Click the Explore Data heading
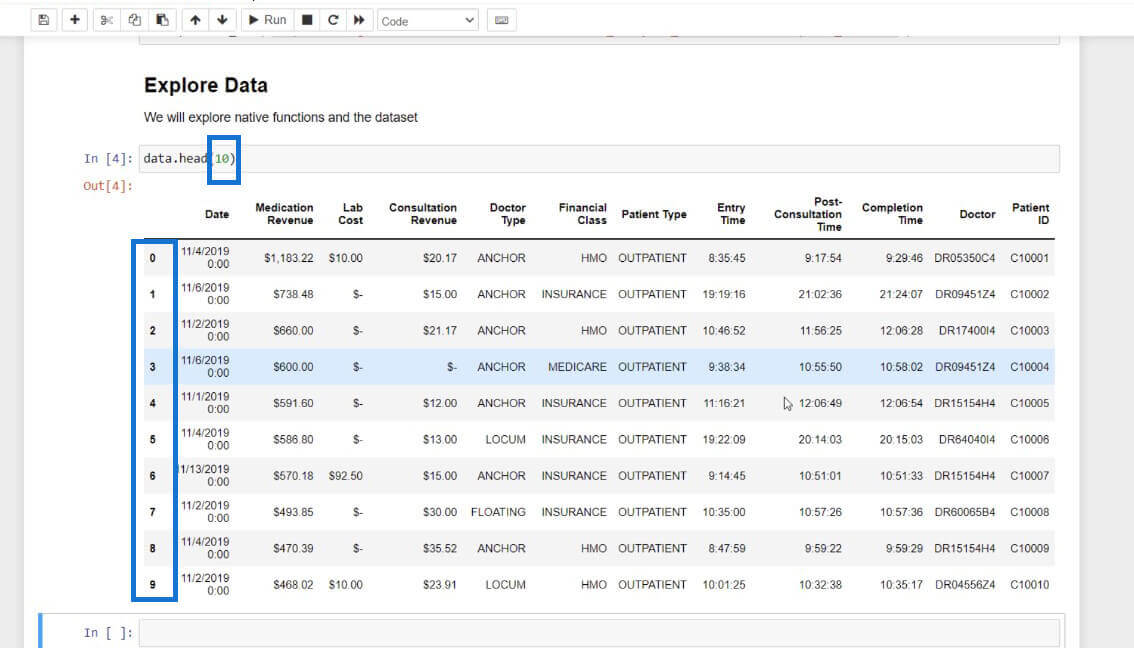 [x=205, y=85]
